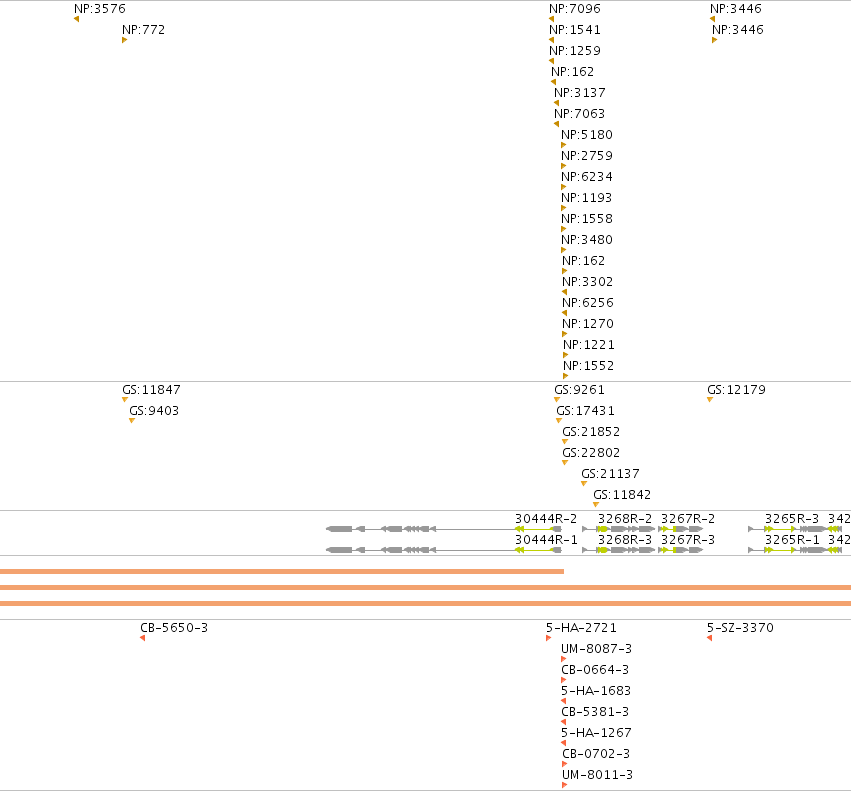Select the 5-SZ-3370 insertion label
The image size is (851, 791).
(740, 628)
